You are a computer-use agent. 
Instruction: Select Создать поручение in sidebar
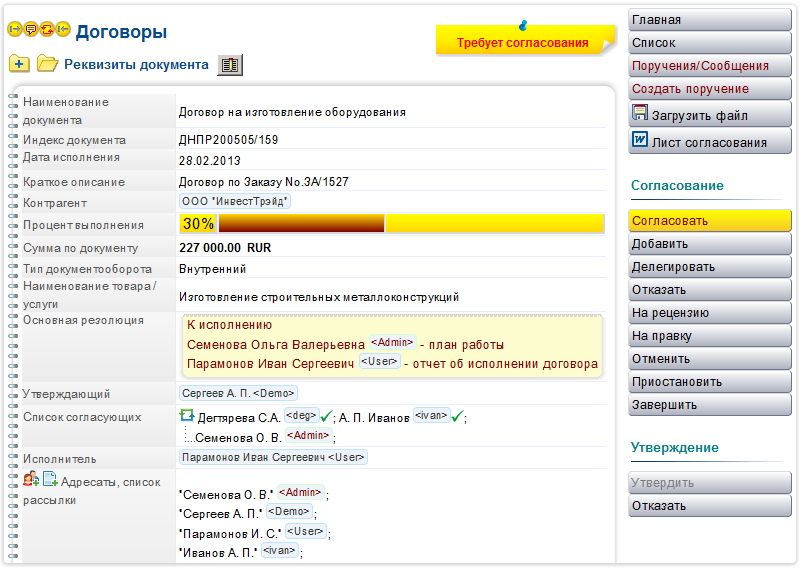point(710,89)
